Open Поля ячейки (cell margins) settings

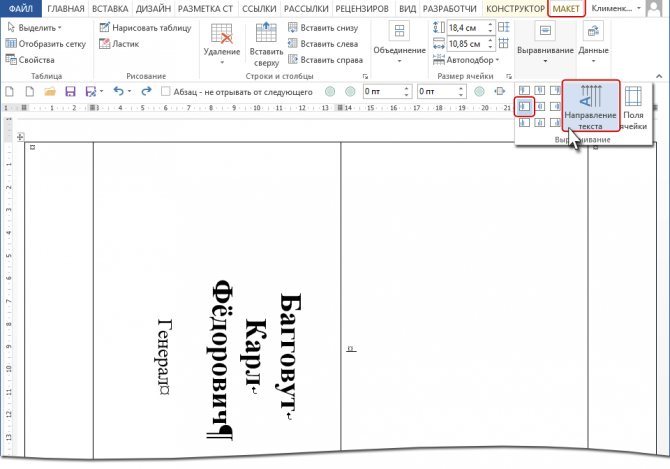pos(634,108)
